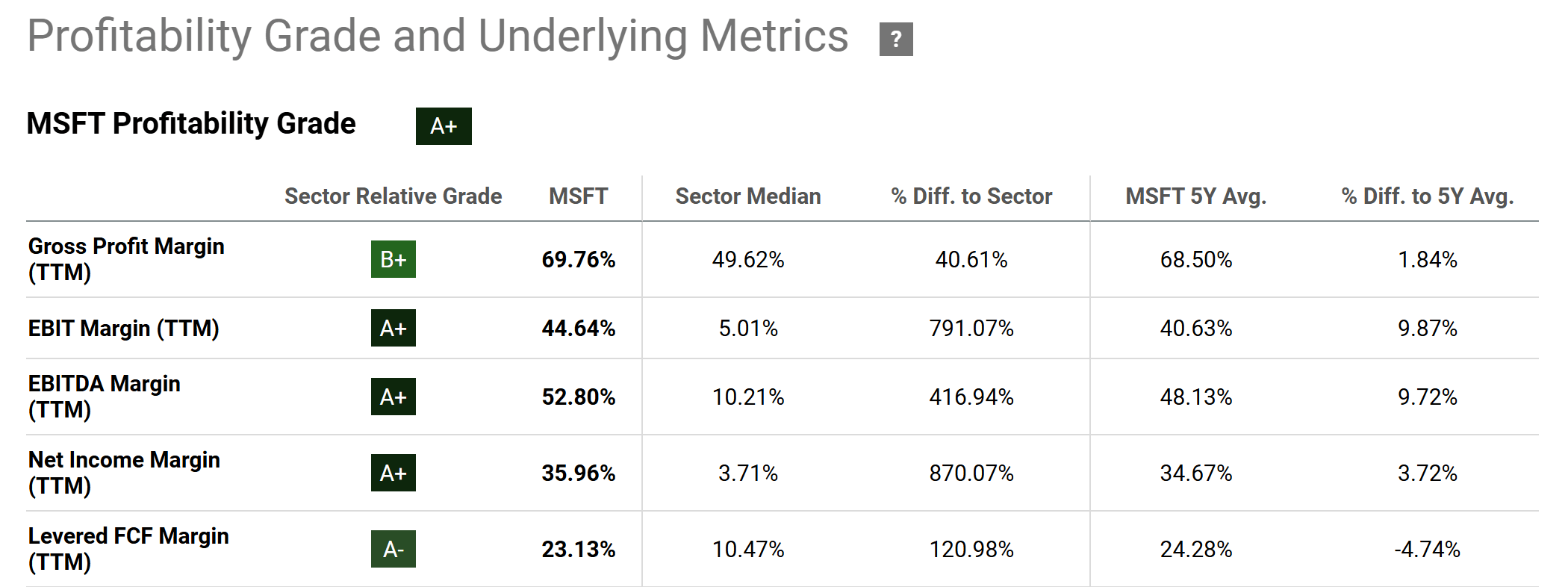Click the MSFT Profitability A+ grade badge

pyautogui.click(x=444, y=126)
